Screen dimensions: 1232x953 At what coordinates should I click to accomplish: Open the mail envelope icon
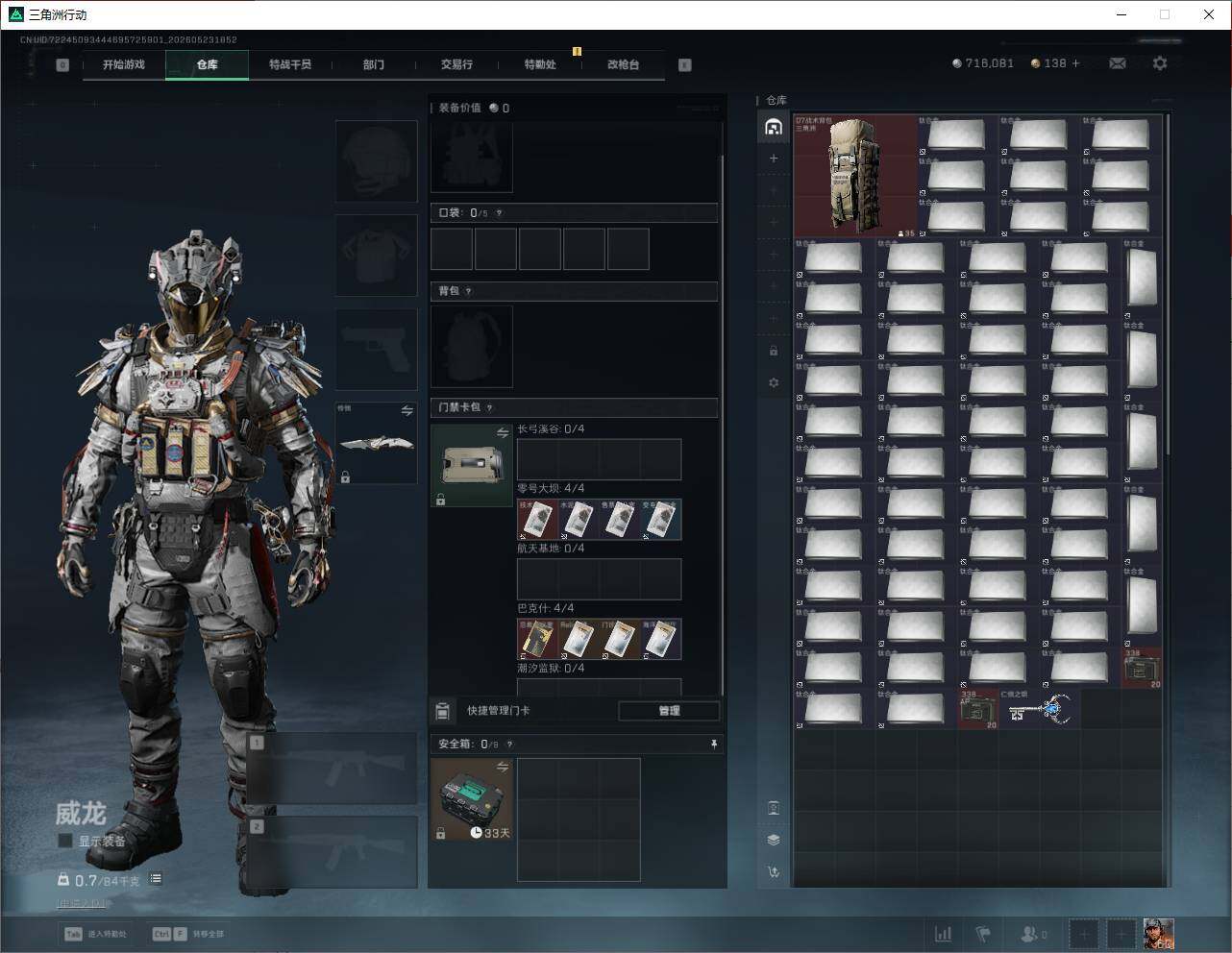(x=1118, y=63)
